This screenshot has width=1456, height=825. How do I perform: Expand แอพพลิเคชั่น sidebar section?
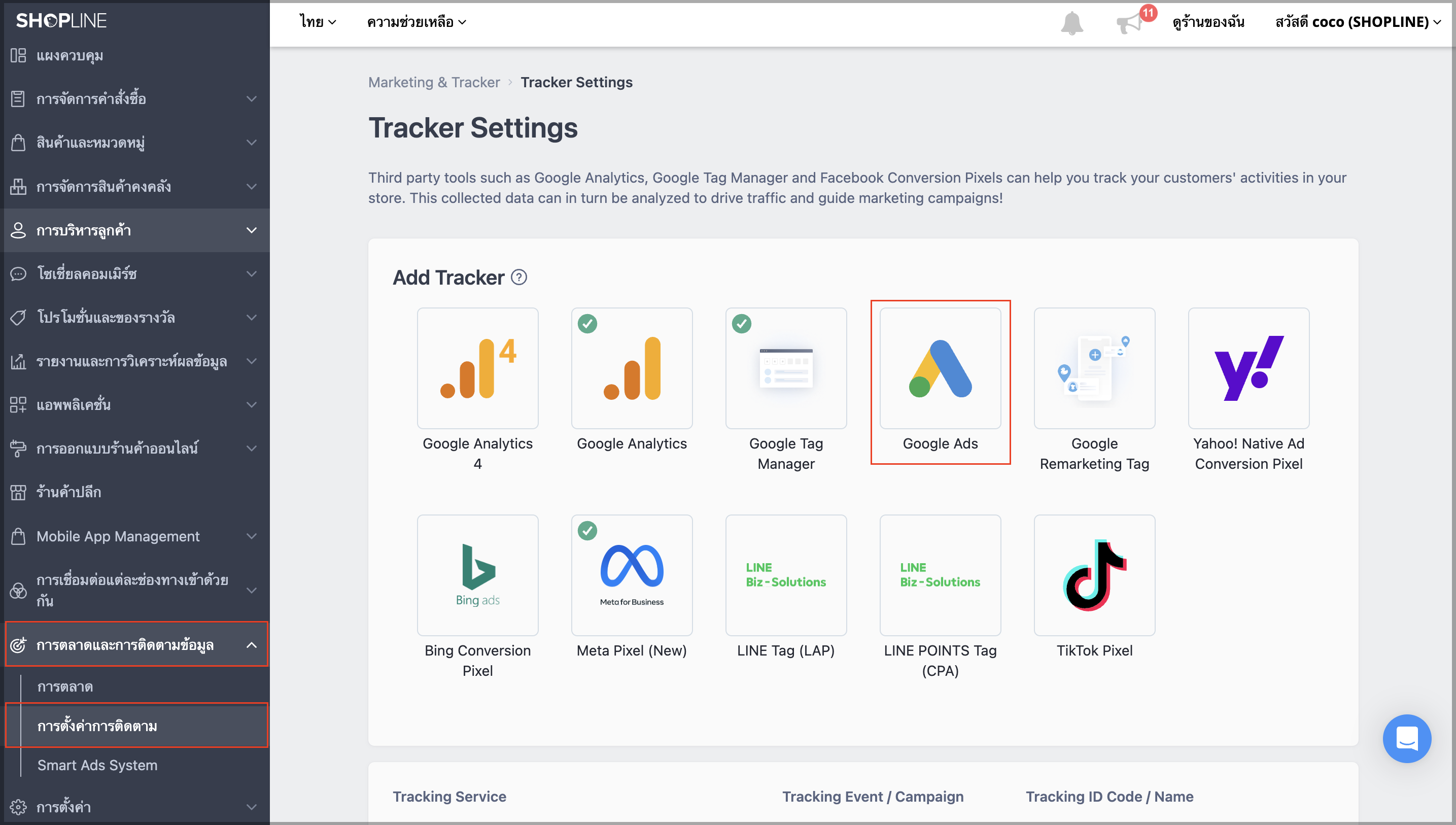click(135, 404)
